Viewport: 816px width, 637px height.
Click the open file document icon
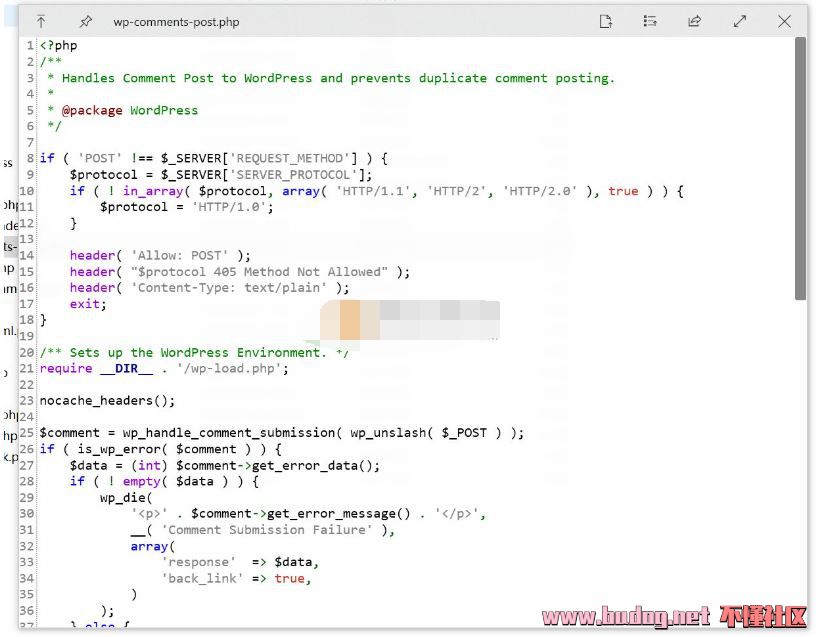coord(605,21)
